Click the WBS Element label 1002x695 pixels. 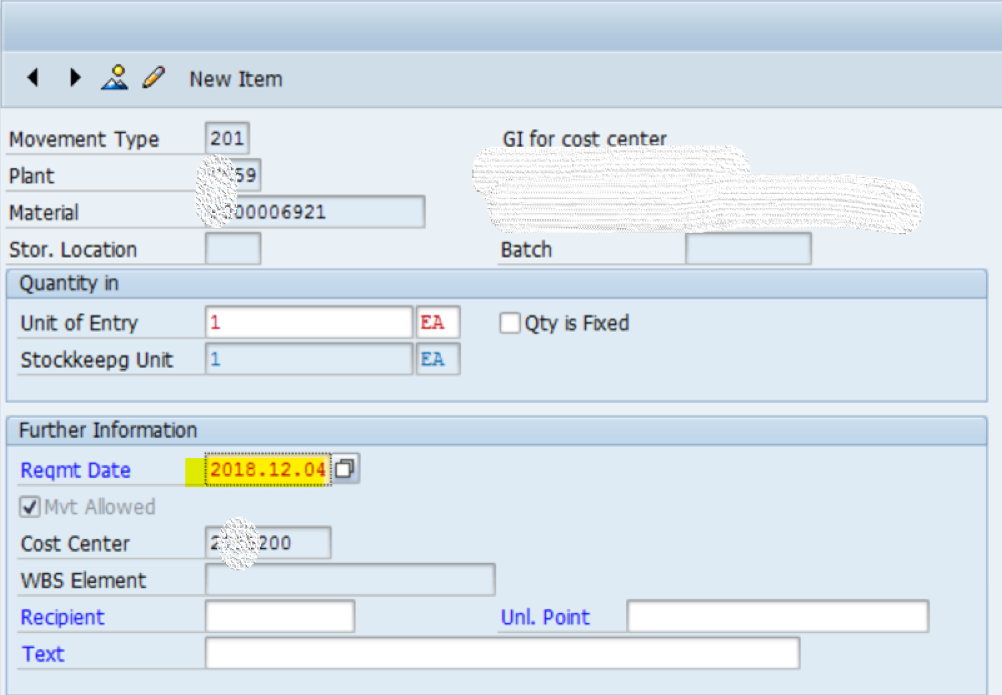coord(84,581)
